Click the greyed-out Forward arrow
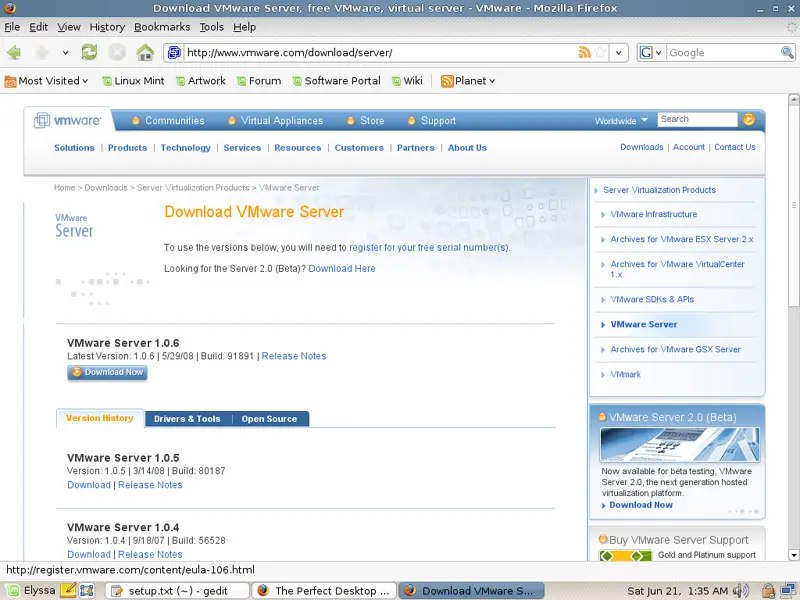Image resolution: width=800 pixels, height=600 pixels. [42, 53]
